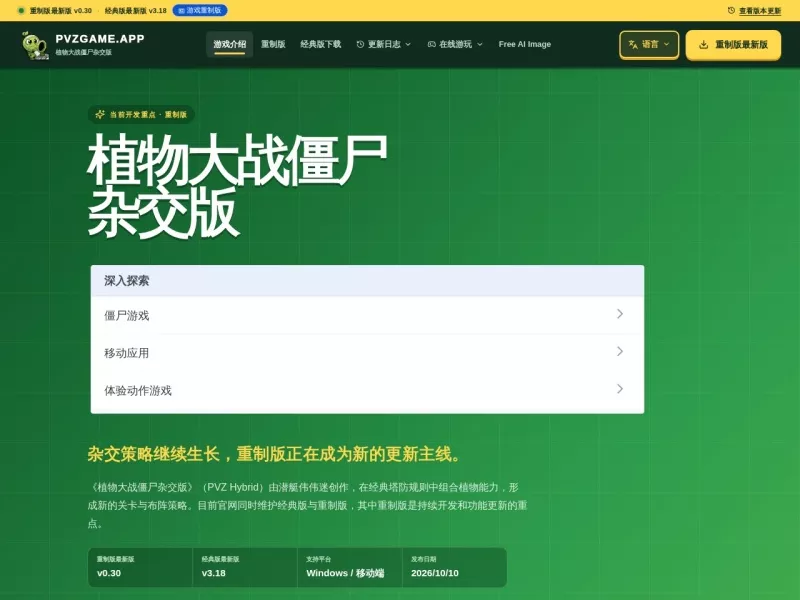
Task: Open the 更新日志 menu
Action: 384,44
